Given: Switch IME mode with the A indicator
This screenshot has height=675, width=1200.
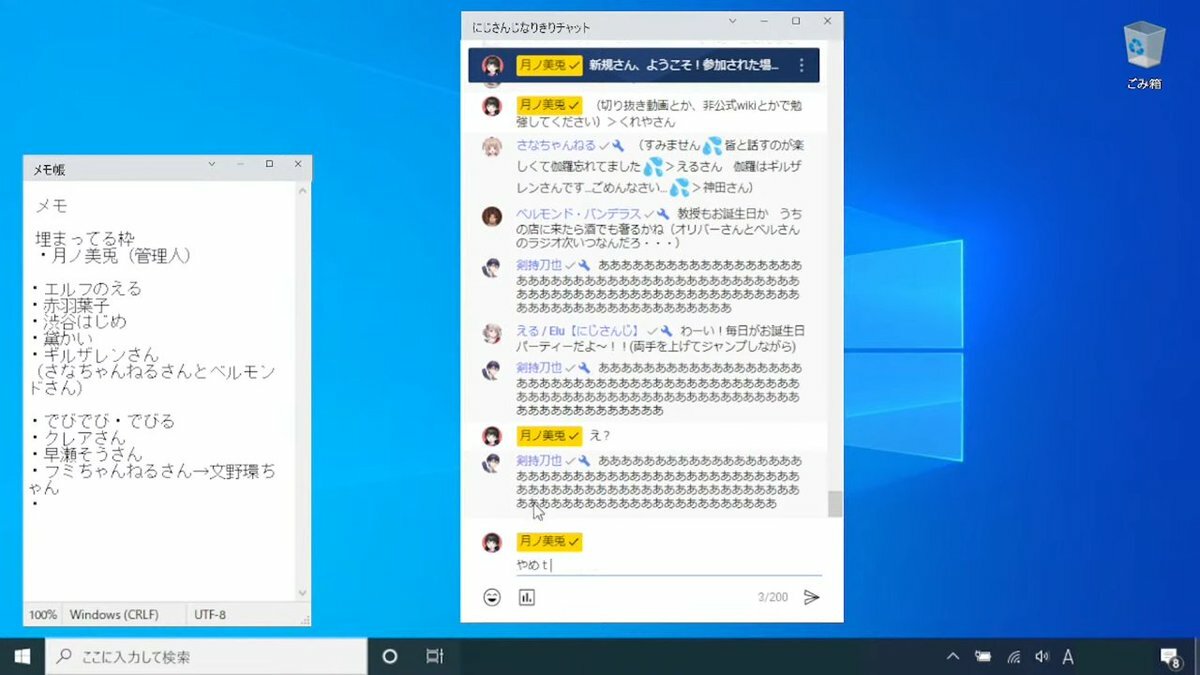Looking at the screenshot, I should click(1068, 656).
